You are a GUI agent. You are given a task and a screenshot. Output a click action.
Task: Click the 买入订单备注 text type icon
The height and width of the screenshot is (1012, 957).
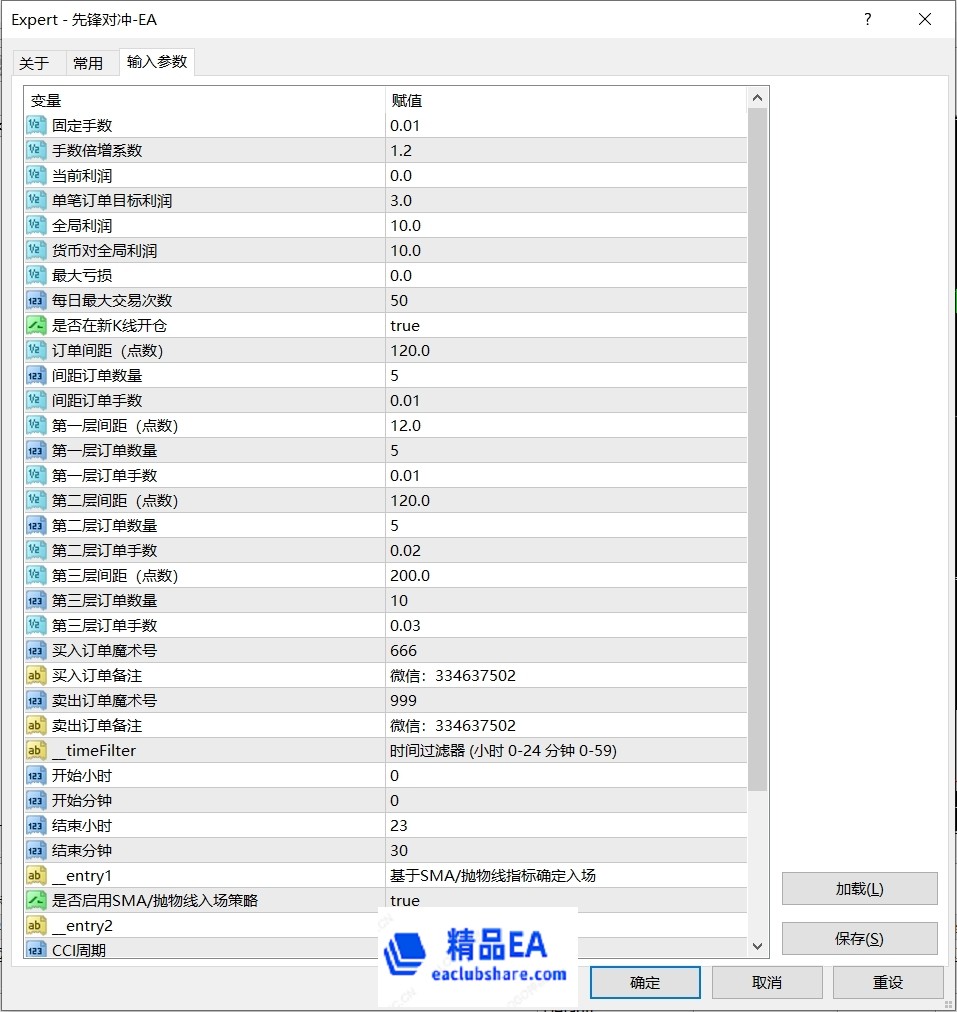point(36,675)
